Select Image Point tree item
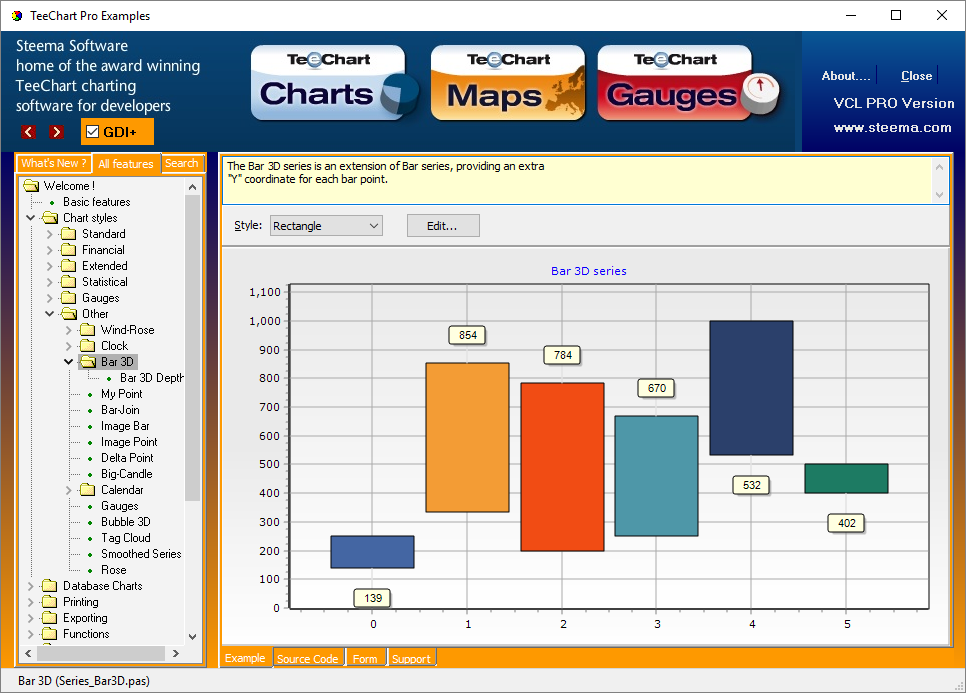This screenshot has width=966, height=693. [x=129, y=442]
